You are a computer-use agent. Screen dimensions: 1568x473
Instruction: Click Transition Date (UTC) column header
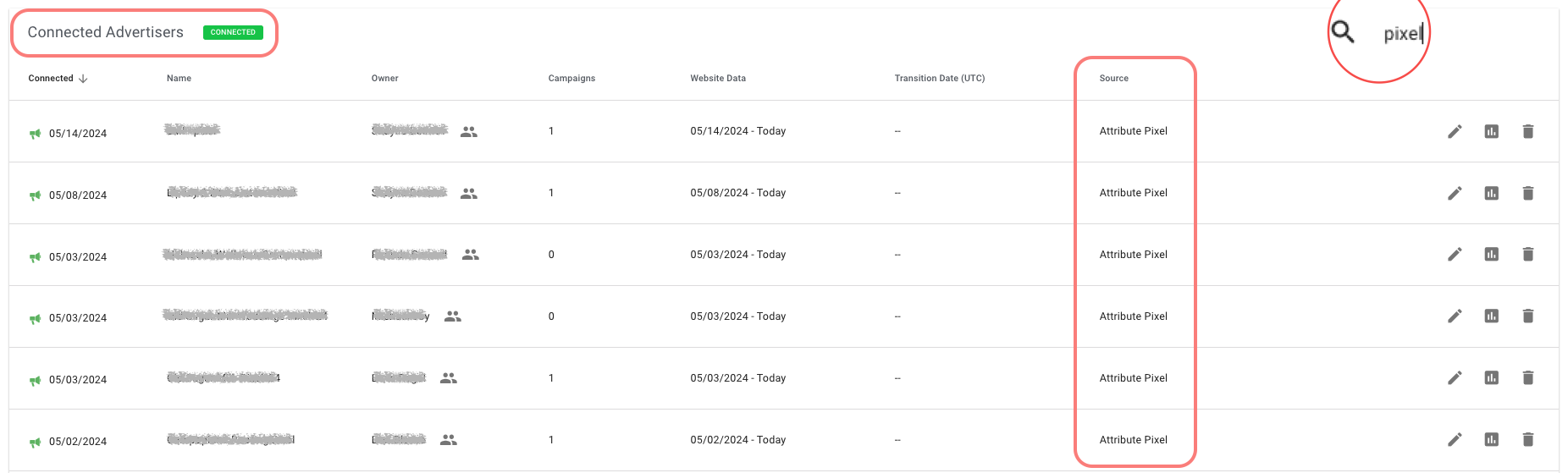[940, 79]
